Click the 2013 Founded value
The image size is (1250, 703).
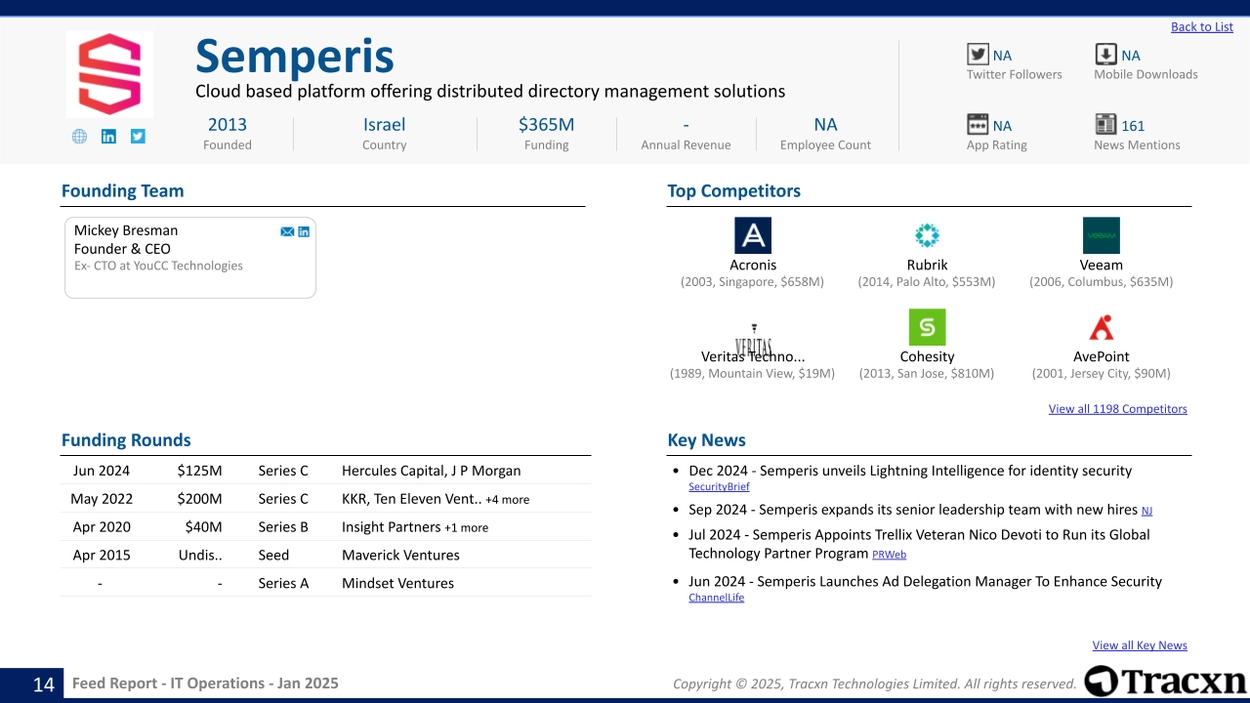[227, 124]
